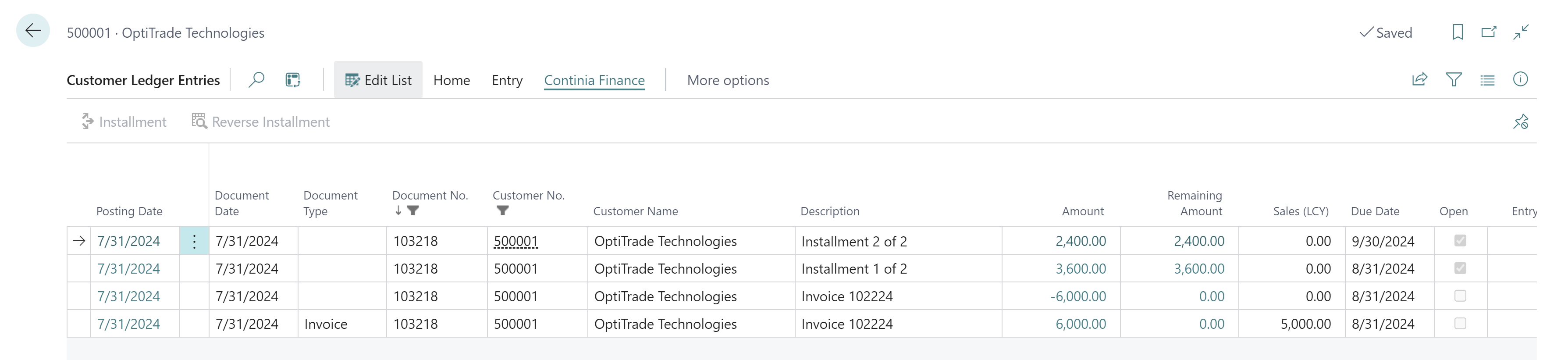Screen dimensions: 1568x360
Task: Select the due date 9/30/2024 cell
Action: point(1390,241)
